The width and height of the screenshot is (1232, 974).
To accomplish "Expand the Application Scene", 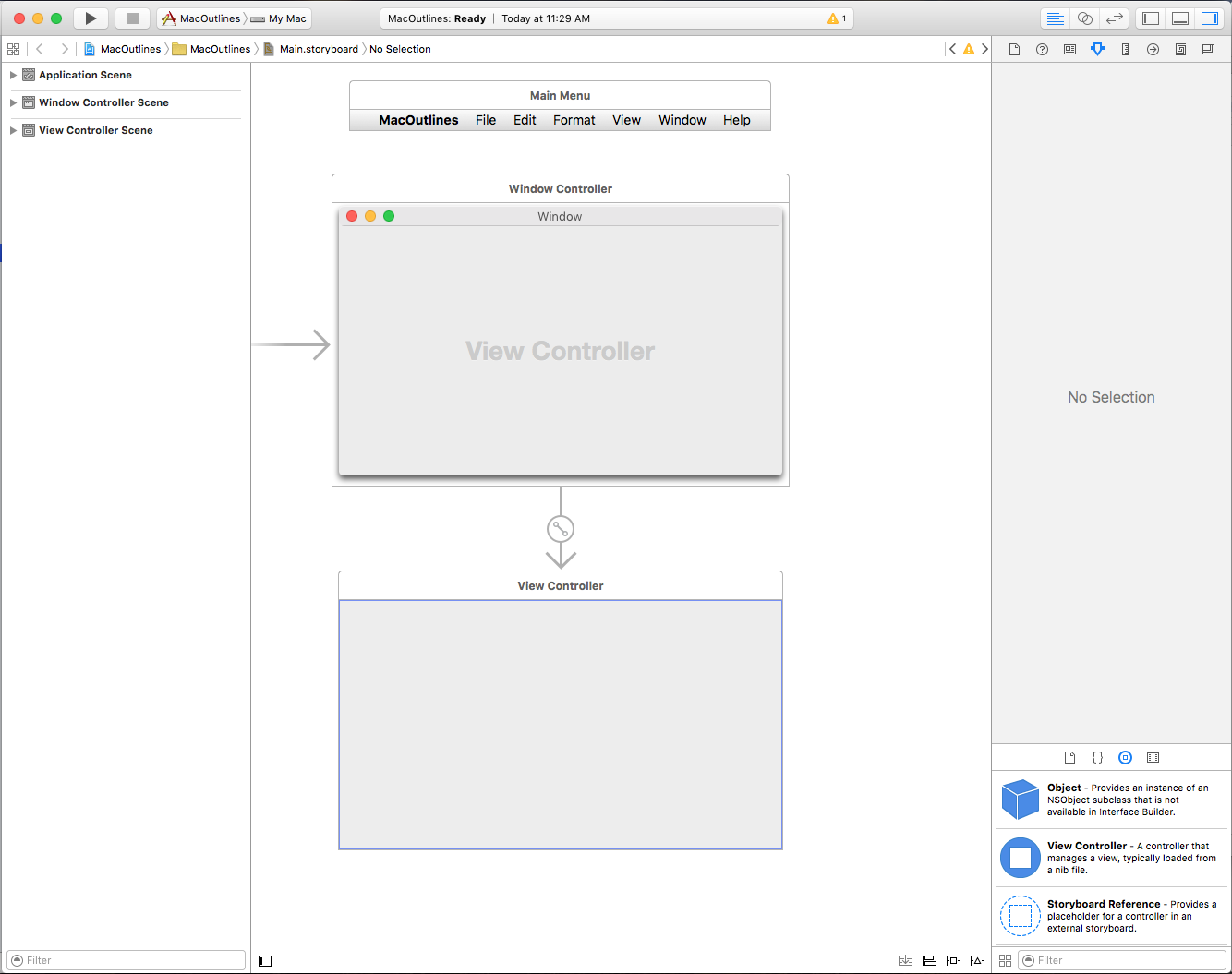I will [x=13, y=75].
